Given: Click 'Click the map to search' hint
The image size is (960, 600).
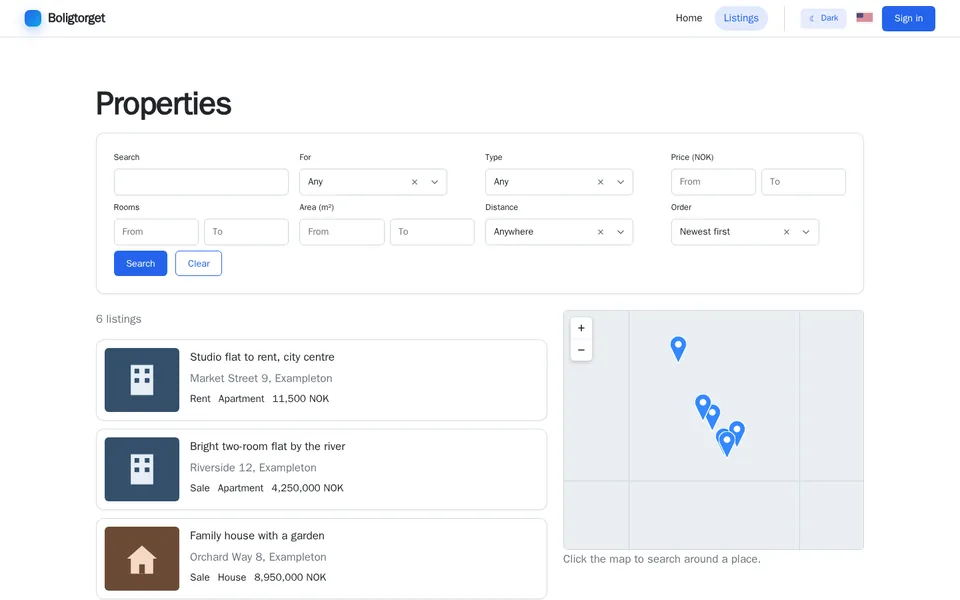Looking at the screenshot, I should 662,559.
